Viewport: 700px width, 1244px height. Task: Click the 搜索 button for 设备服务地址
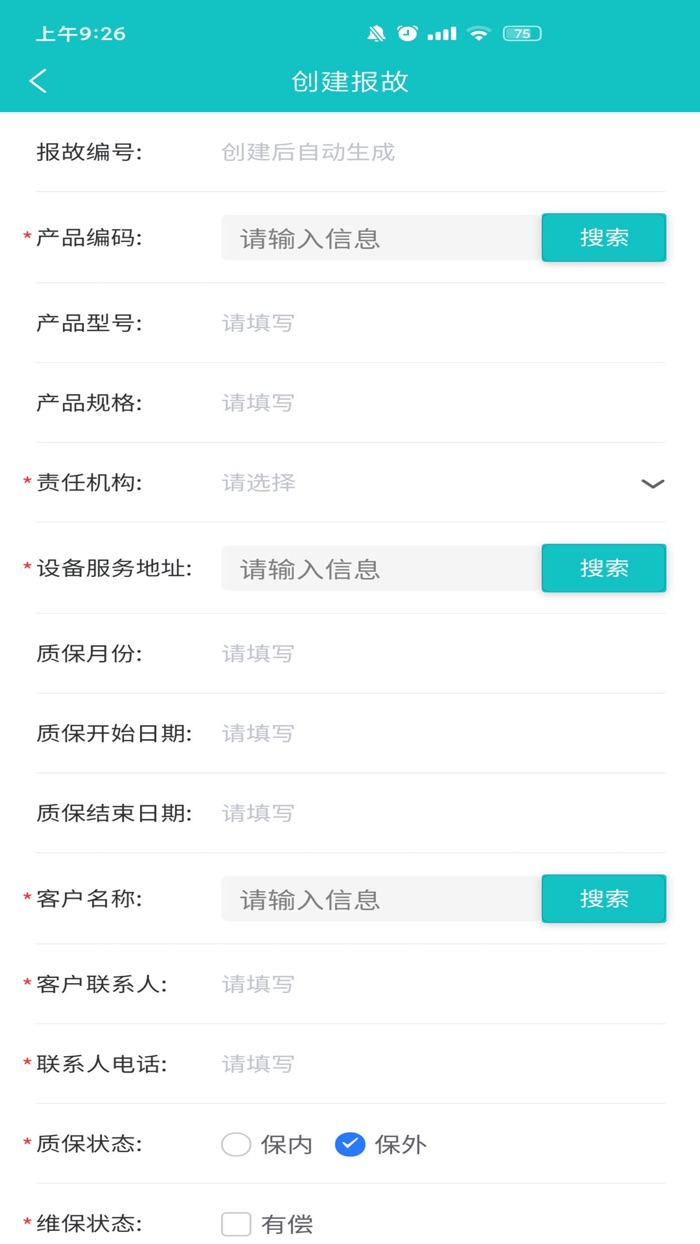[x=603, y=568]
